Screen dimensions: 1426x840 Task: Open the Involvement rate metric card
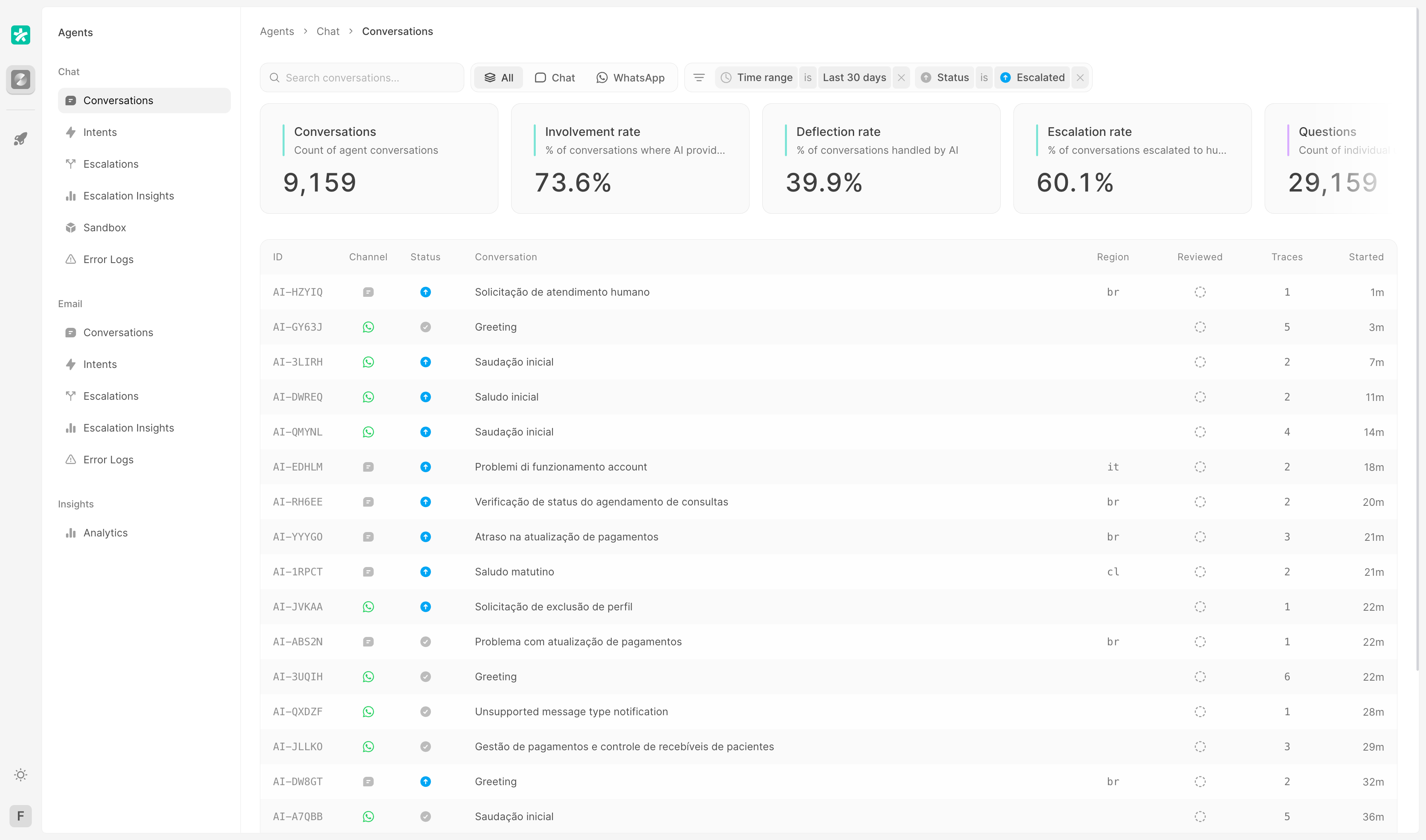tap(630, 159)
